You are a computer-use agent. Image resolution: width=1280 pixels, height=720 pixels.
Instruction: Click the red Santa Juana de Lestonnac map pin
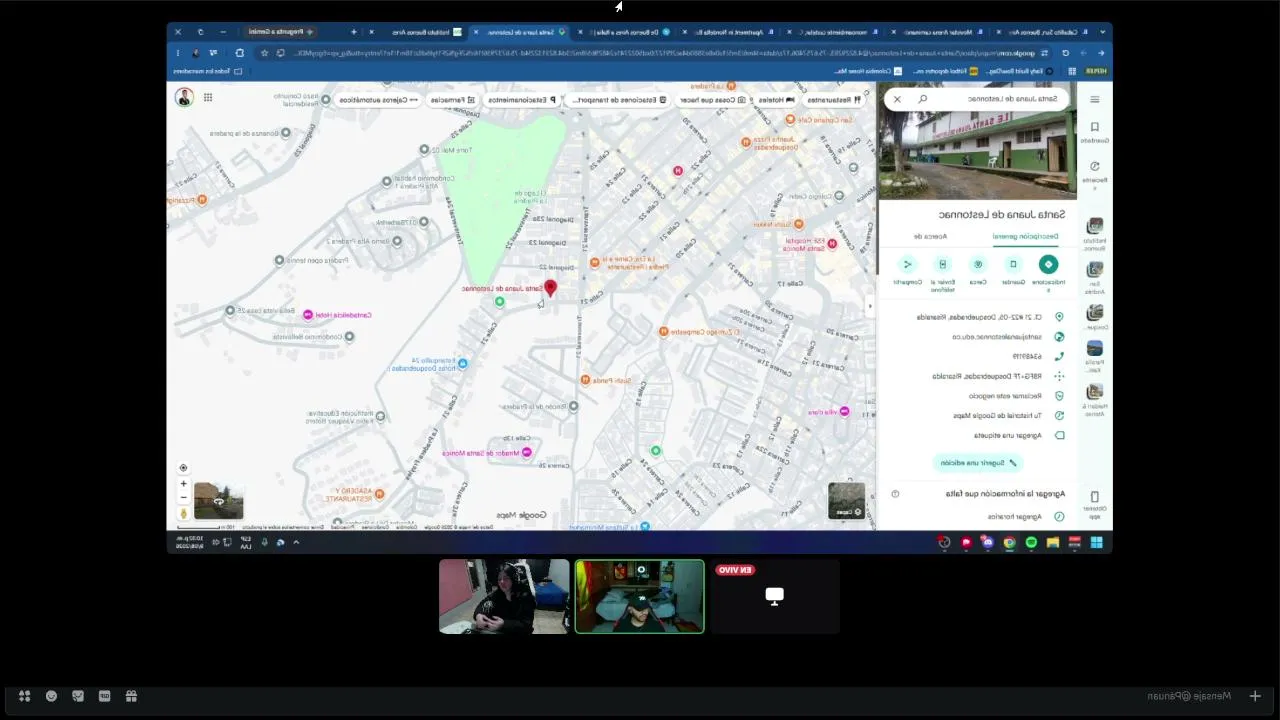[550, 289]
